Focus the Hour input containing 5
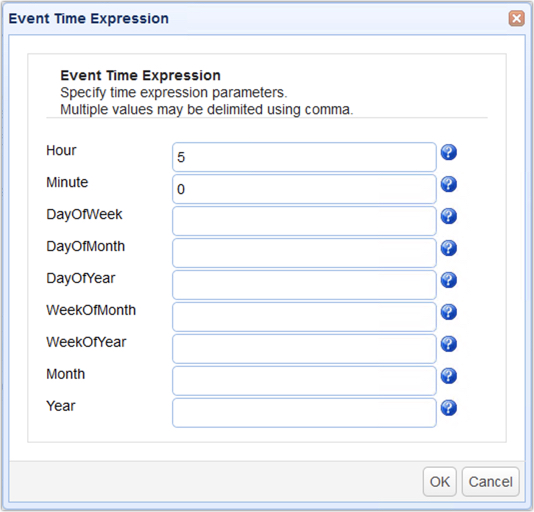534x512 pixels. click(x=304, y=157)
